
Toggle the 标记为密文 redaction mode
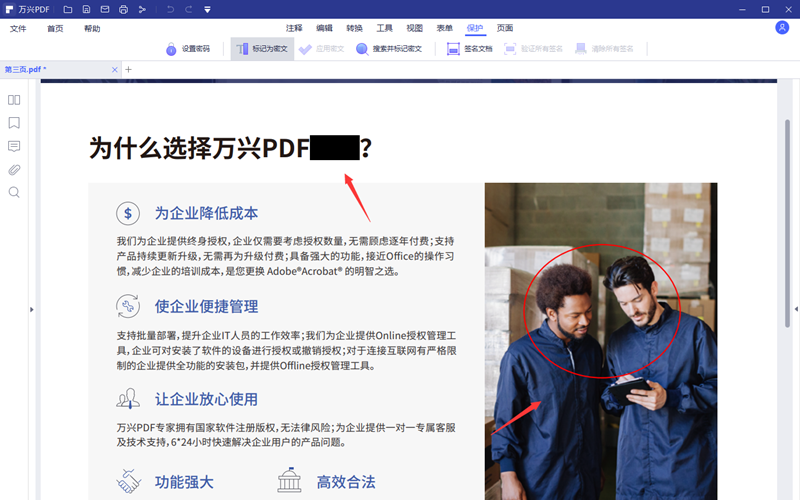[262, 48]
